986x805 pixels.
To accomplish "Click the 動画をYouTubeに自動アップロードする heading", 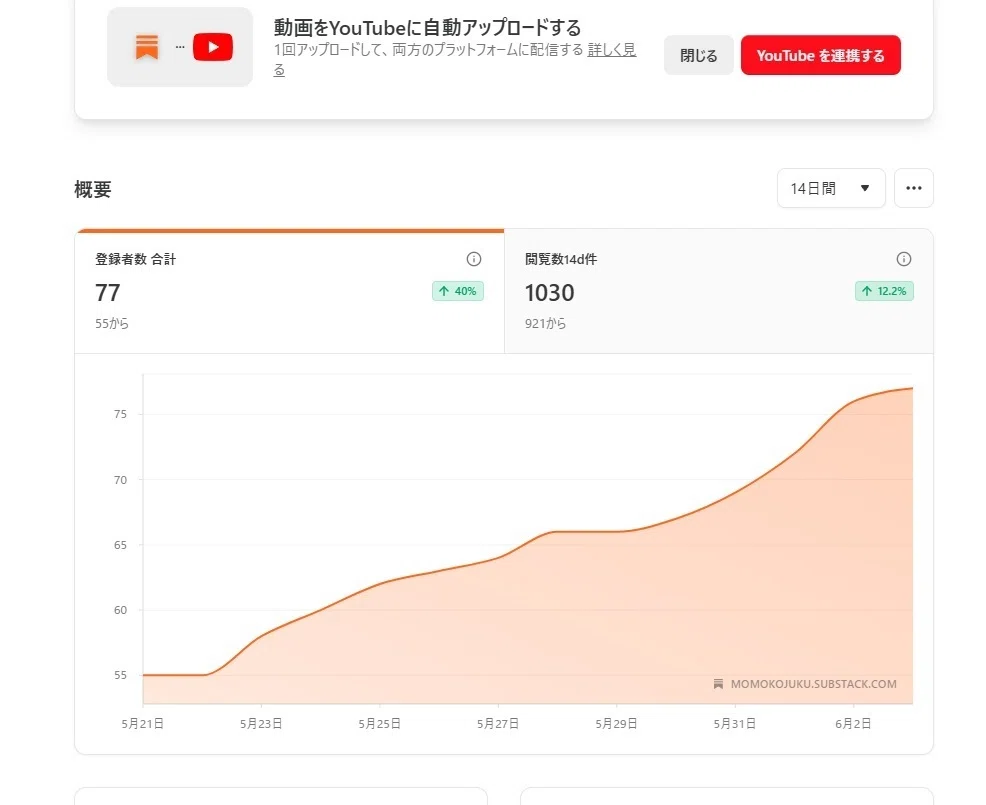I will (x=427, y=28).
